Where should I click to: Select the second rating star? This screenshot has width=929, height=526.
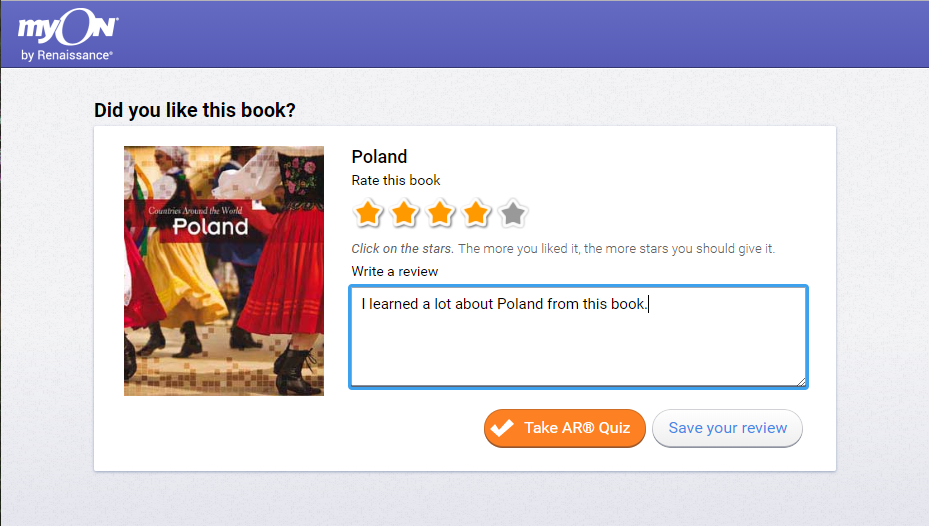point(404,213)
